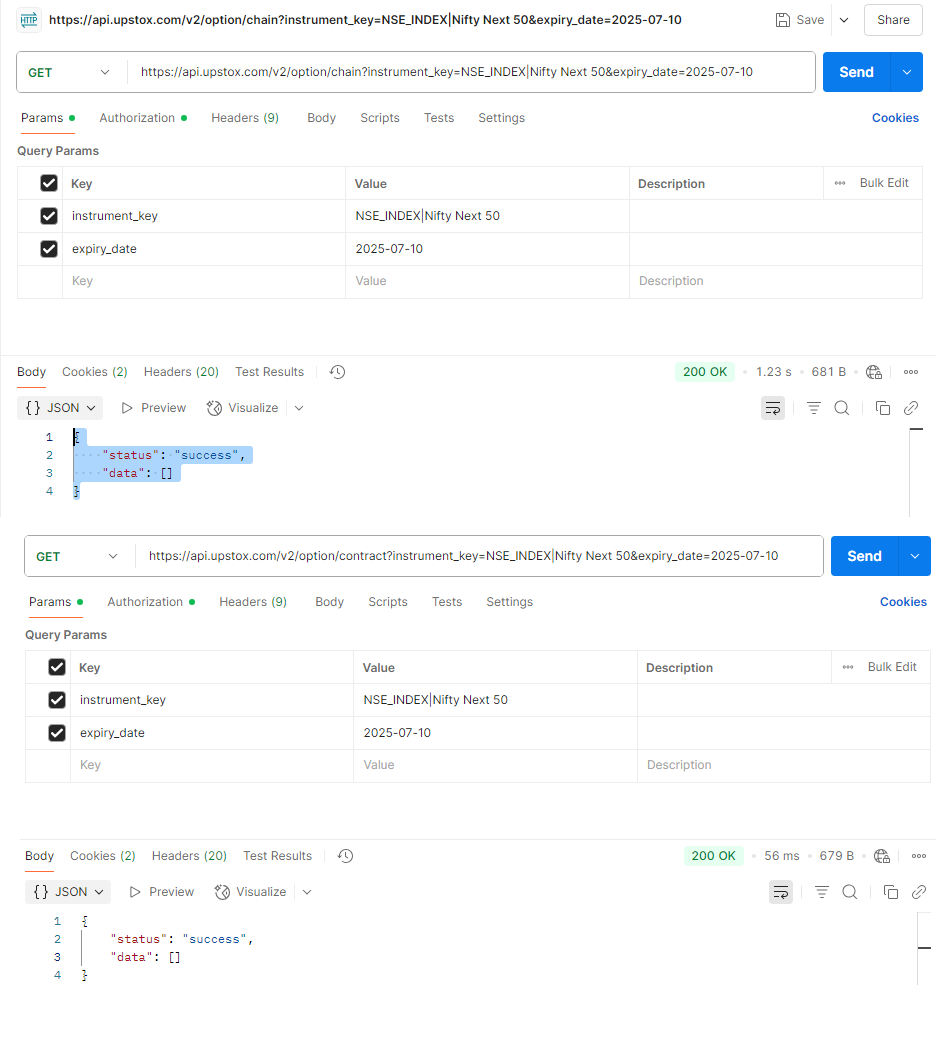Click the globe network icon in lower response
The width and height of the screenshot is (936, 1044).
pos(882,856)
